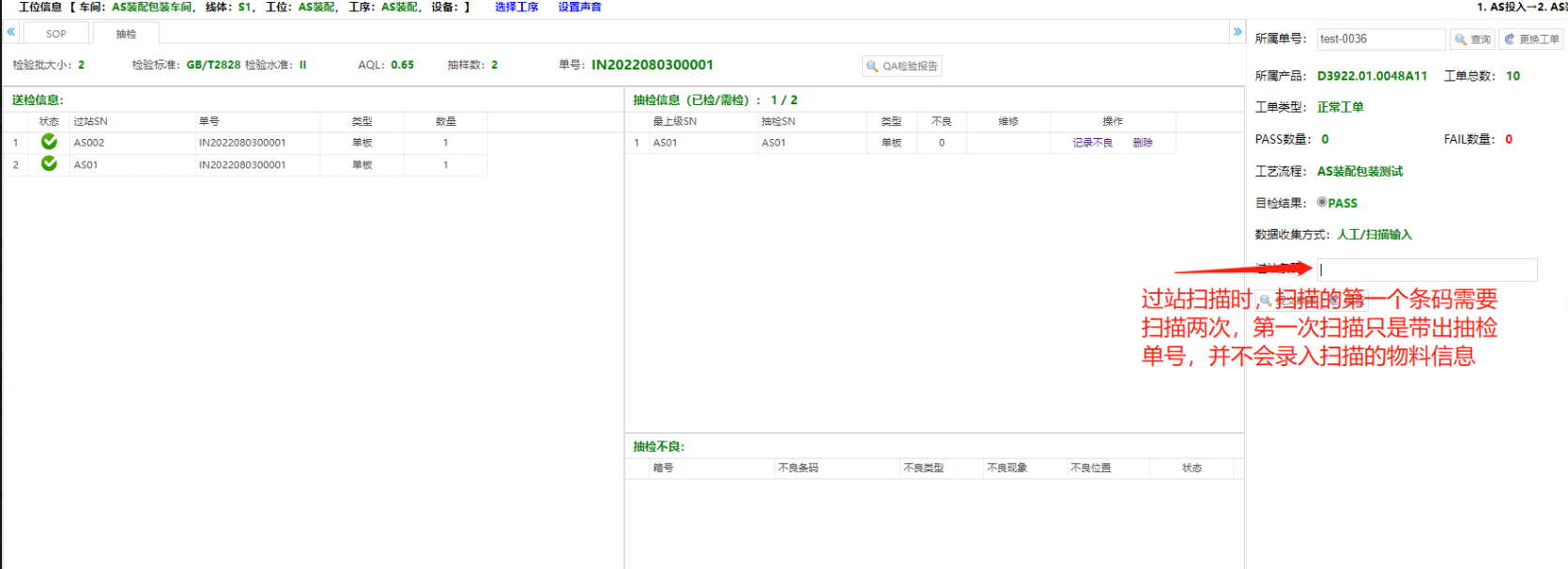
Task: Click the 更换工单 change order button
Action: tap(1531, 39)
